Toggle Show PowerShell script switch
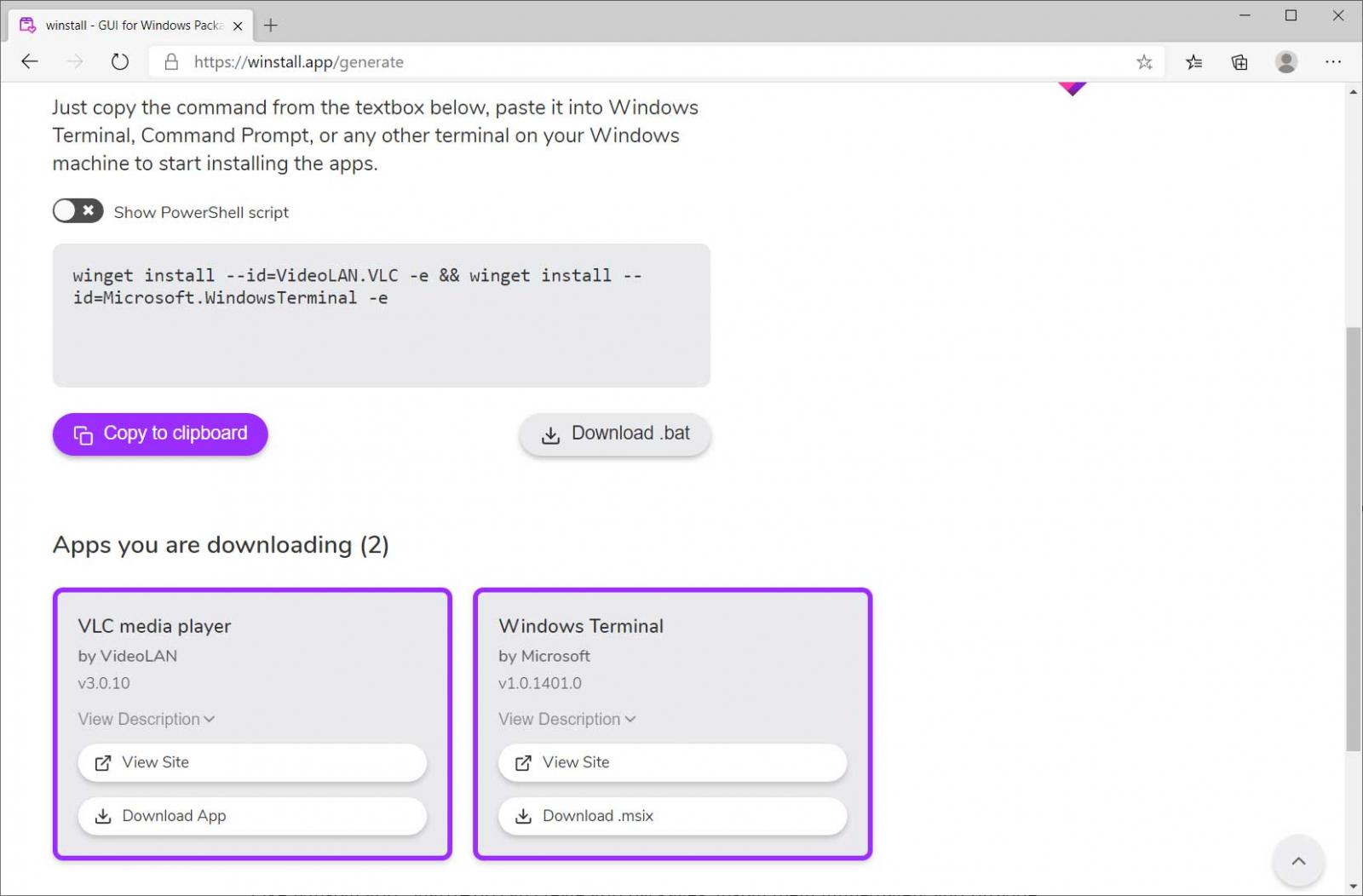 pos(78,210)
